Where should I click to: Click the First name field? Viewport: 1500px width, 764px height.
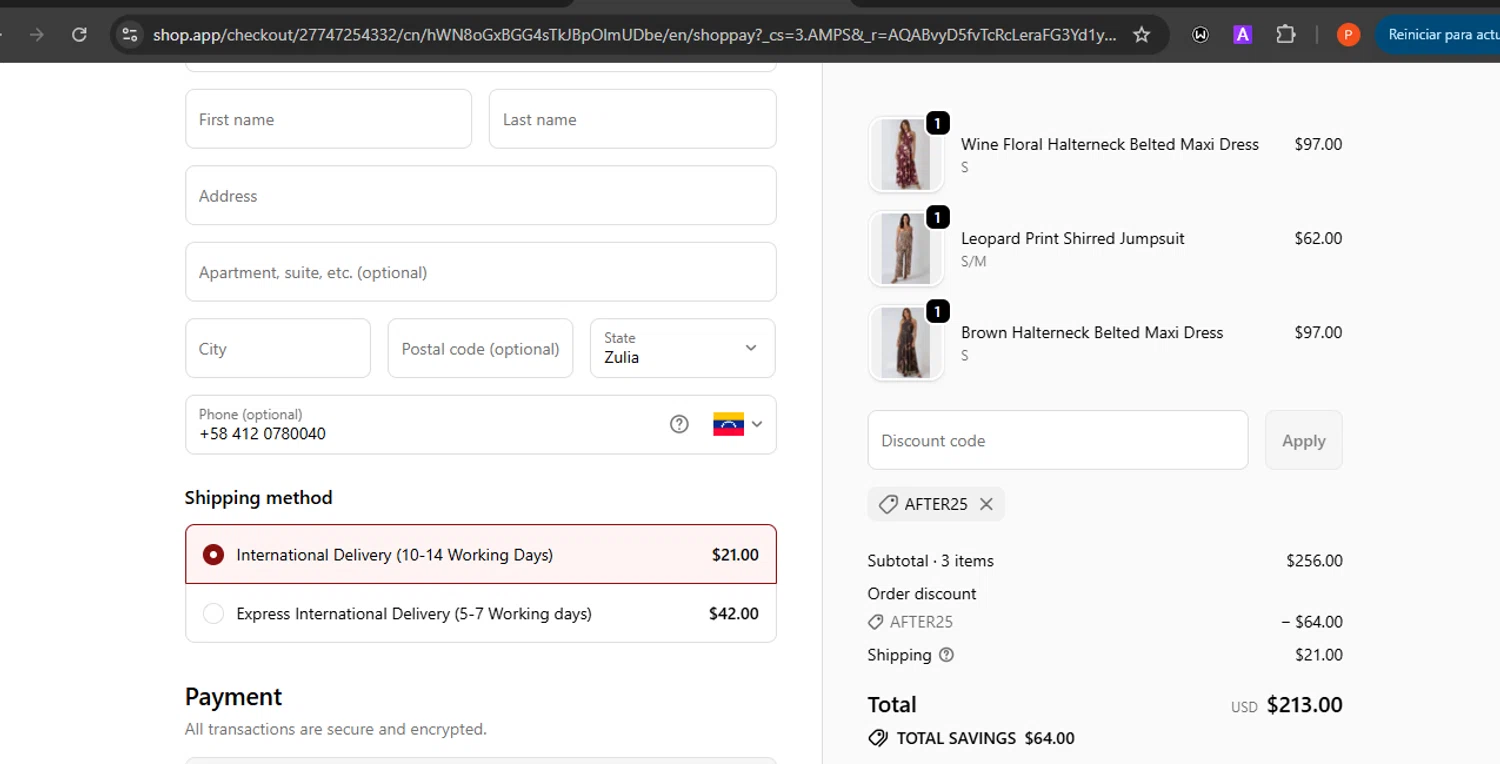pyautogui.click(x=328, y=119)
